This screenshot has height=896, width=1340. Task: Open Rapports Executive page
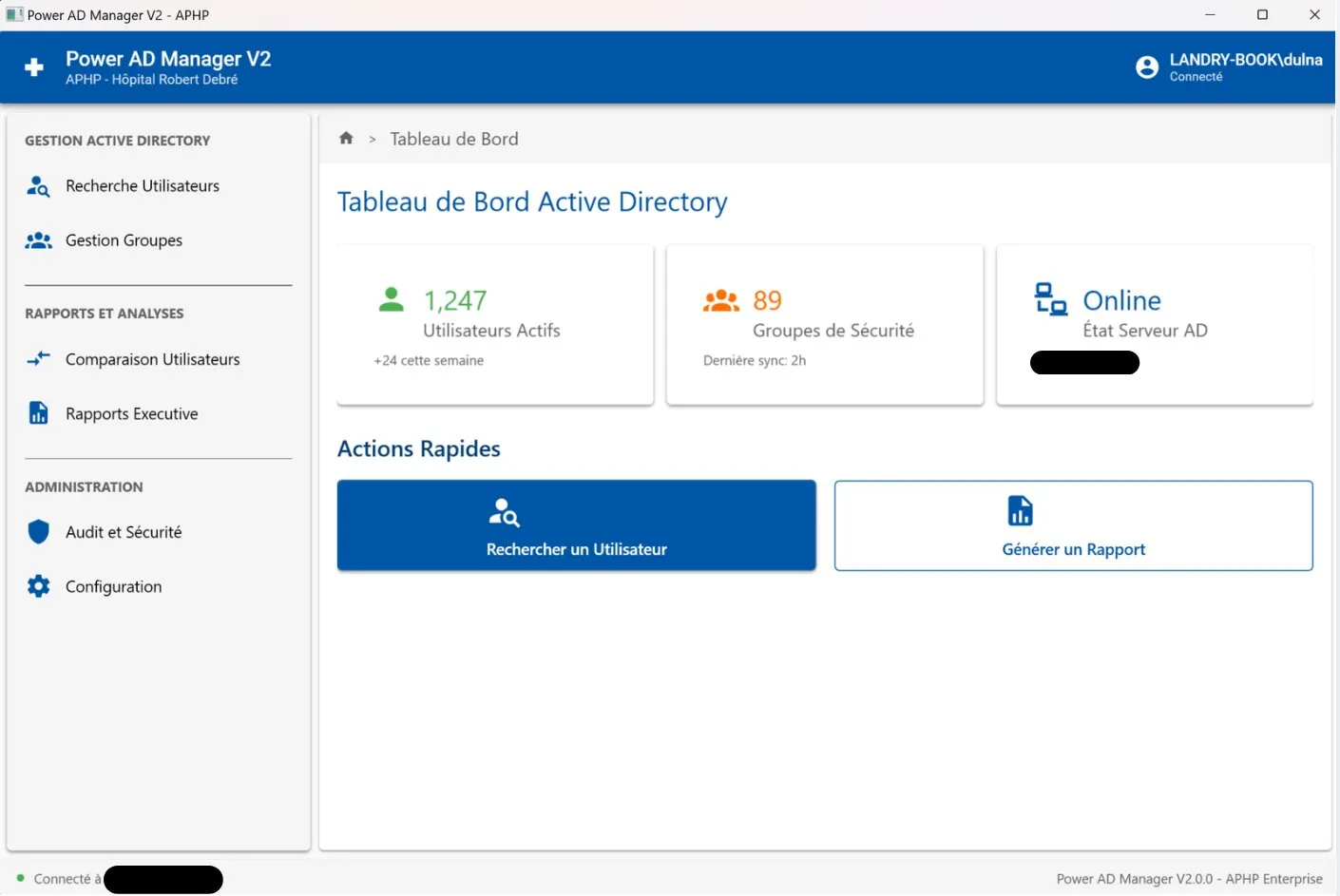pyautogui.click(x=158, y=413)
